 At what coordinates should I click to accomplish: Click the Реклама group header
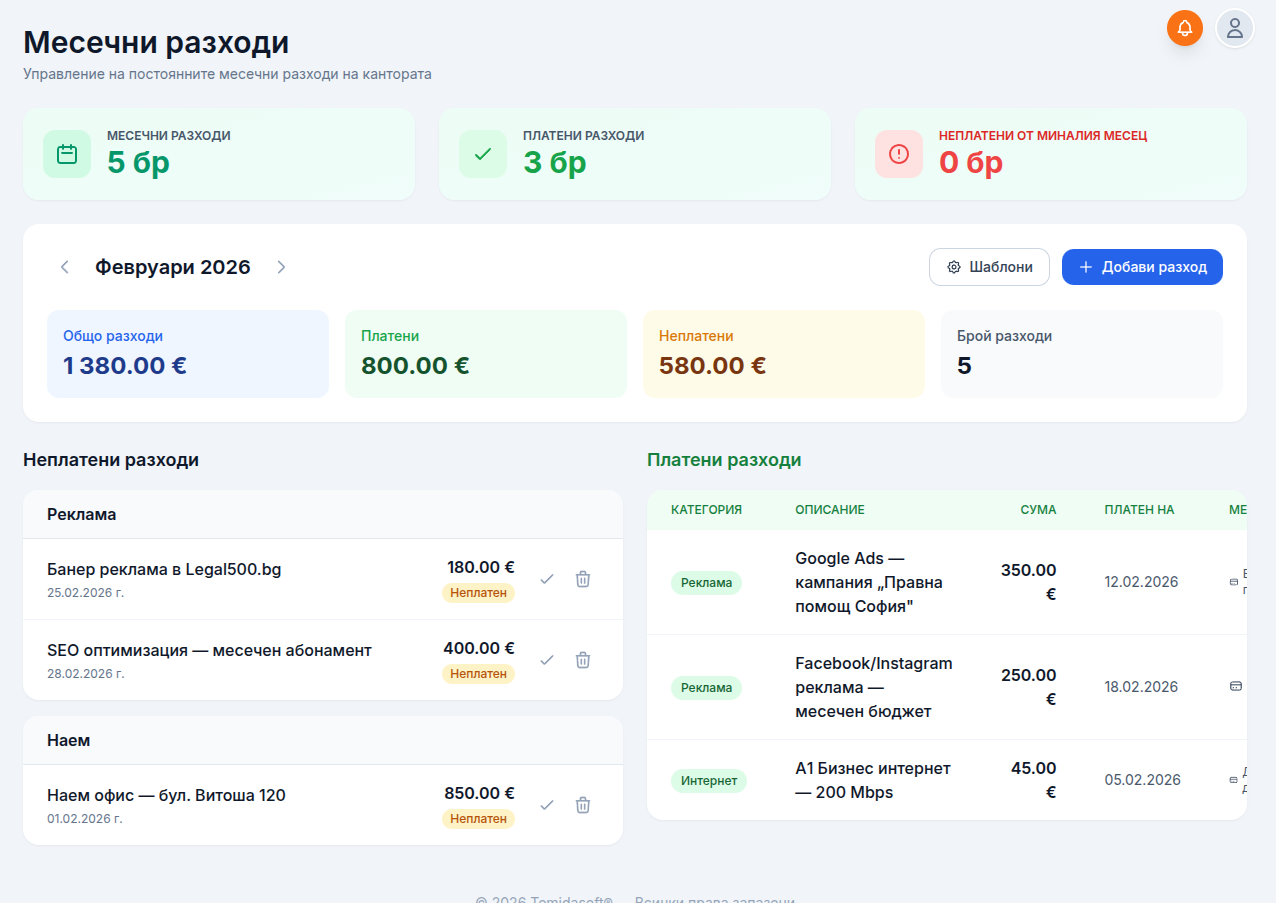322,514
